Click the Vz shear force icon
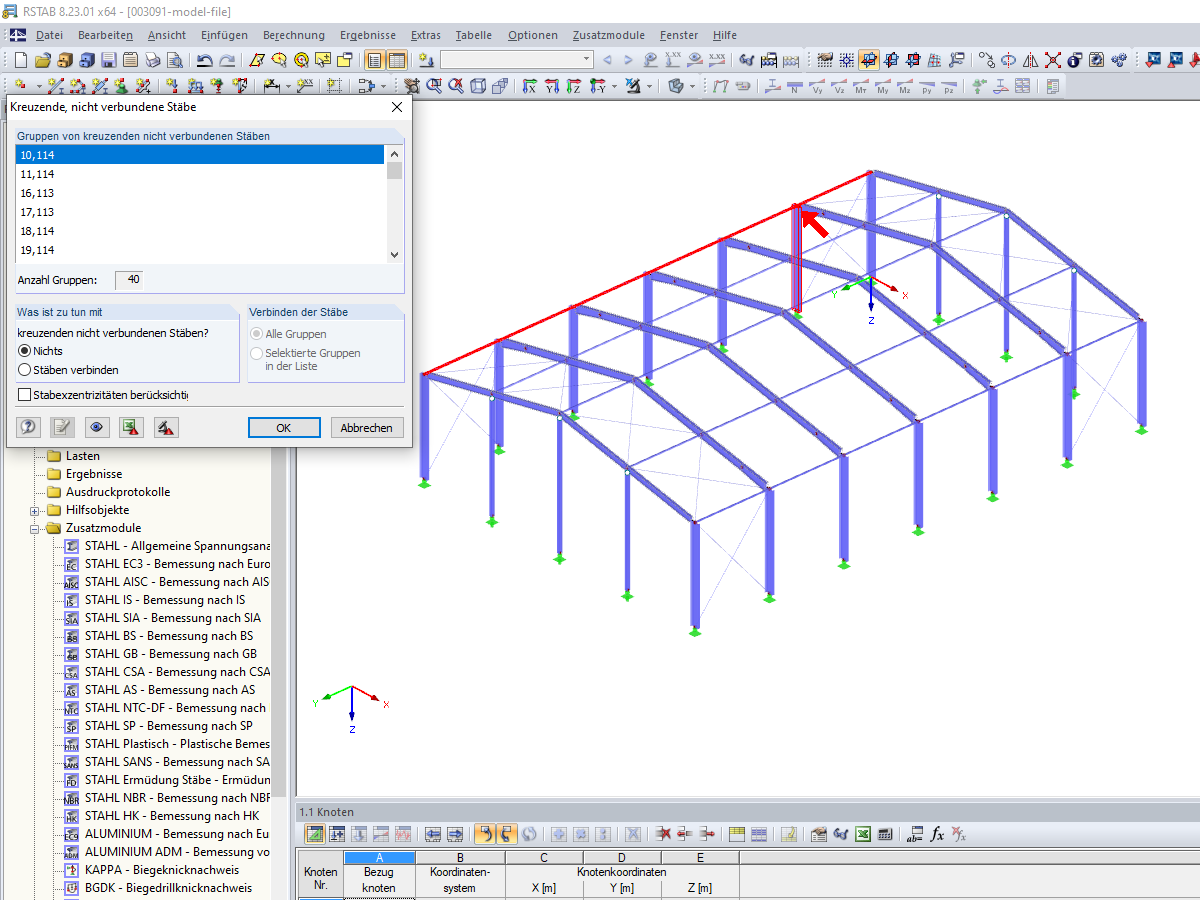The height and width of the screenshot is (900, 1200). pyautogui.click(x=839, y=87)
